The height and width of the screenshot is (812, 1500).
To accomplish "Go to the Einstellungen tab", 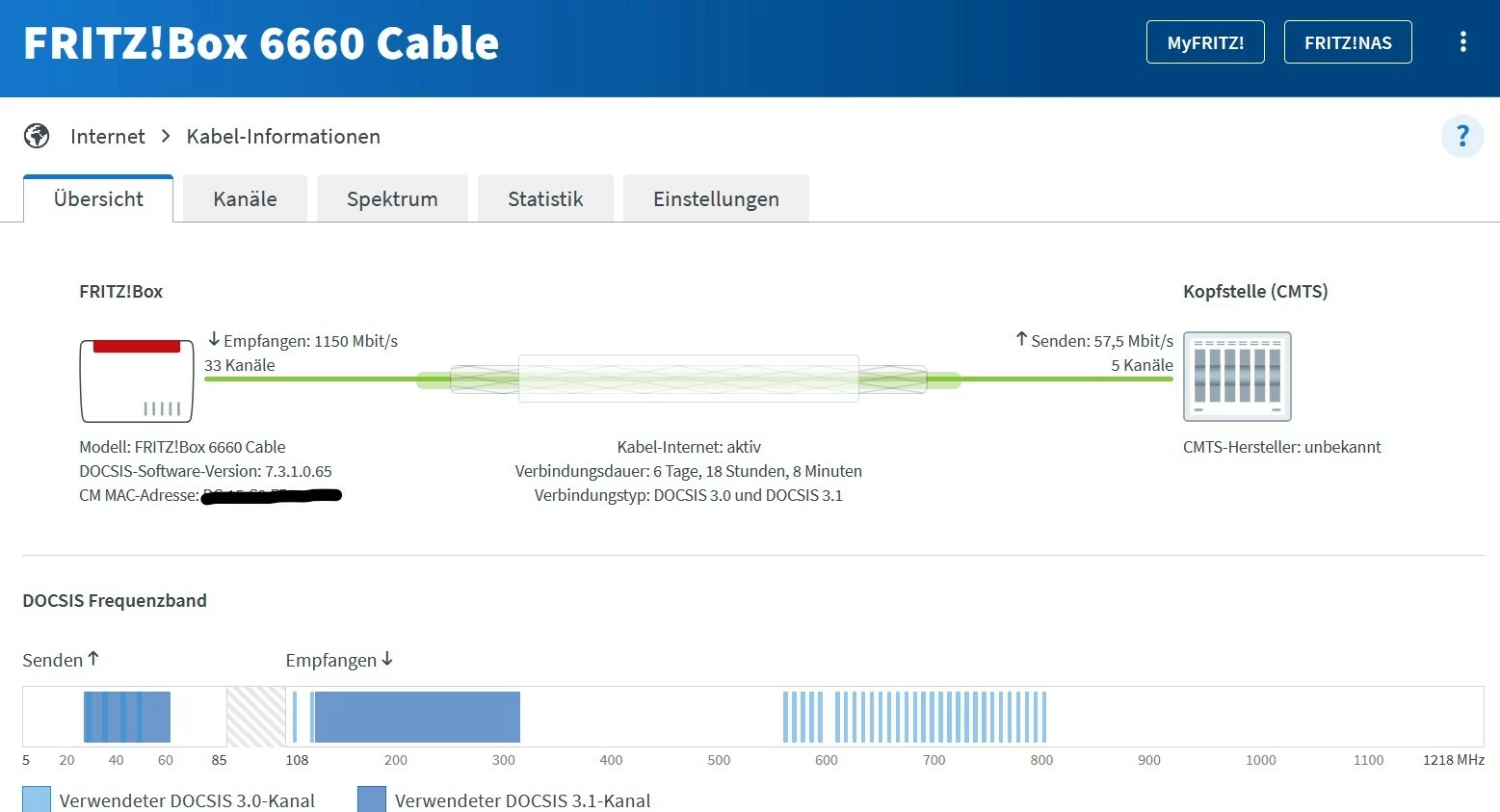I will point(716,199).
